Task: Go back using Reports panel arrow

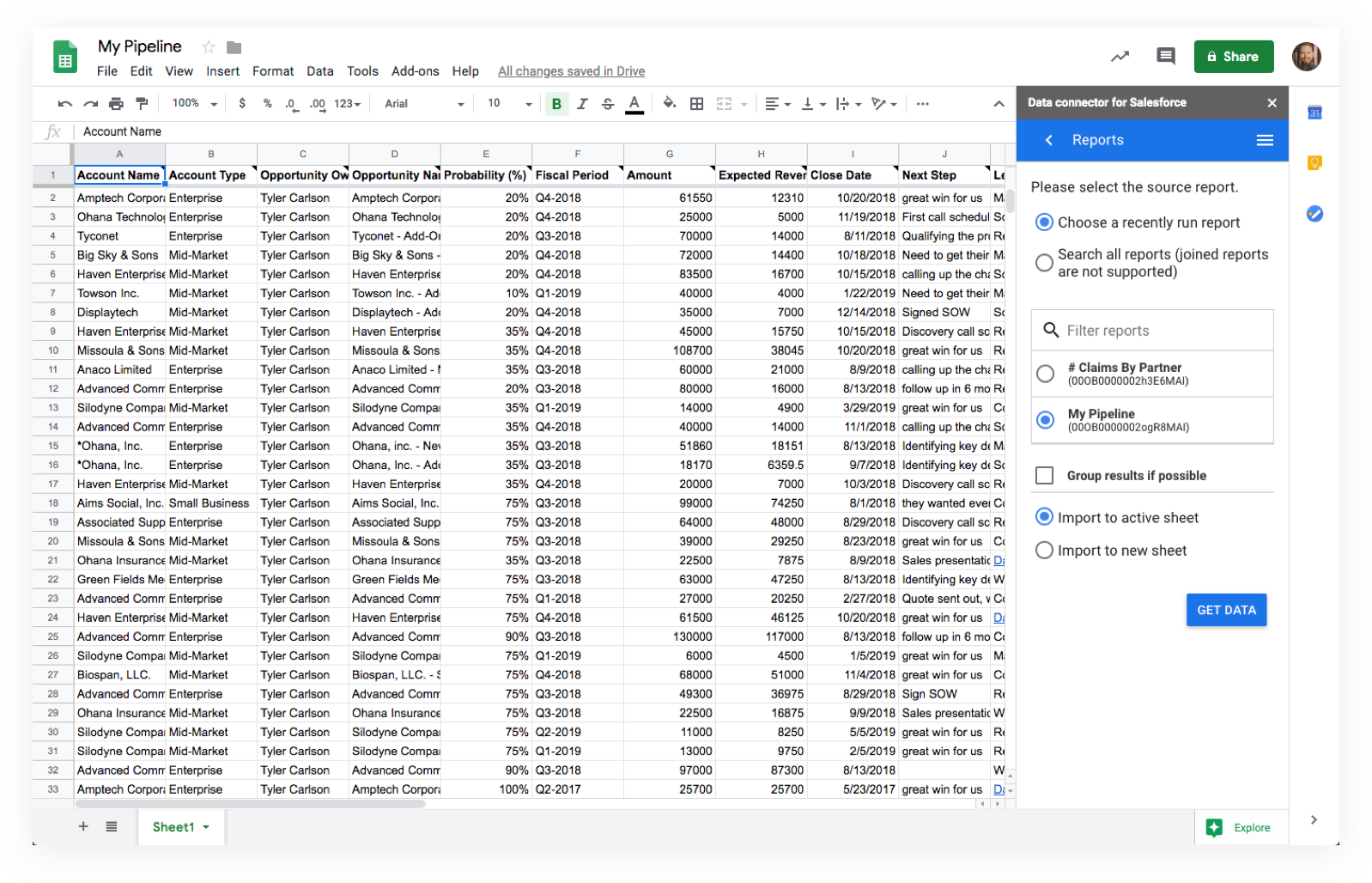Action: click(1048, 140)
